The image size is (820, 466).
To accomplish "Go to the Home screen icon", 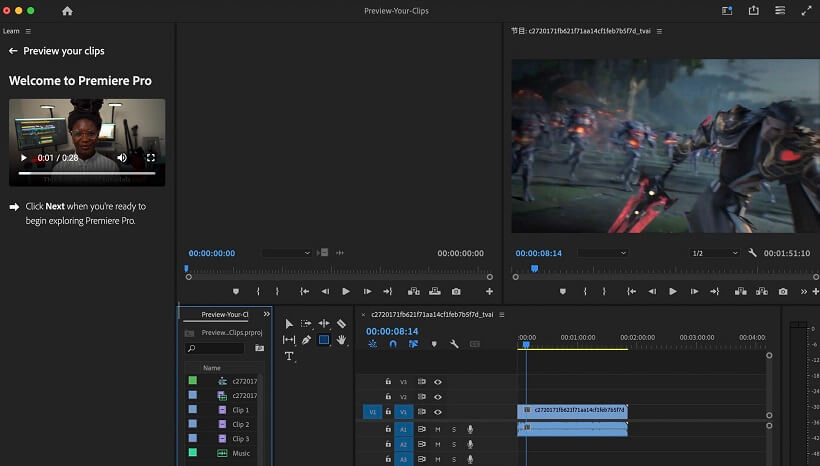I will pos(67,11).
